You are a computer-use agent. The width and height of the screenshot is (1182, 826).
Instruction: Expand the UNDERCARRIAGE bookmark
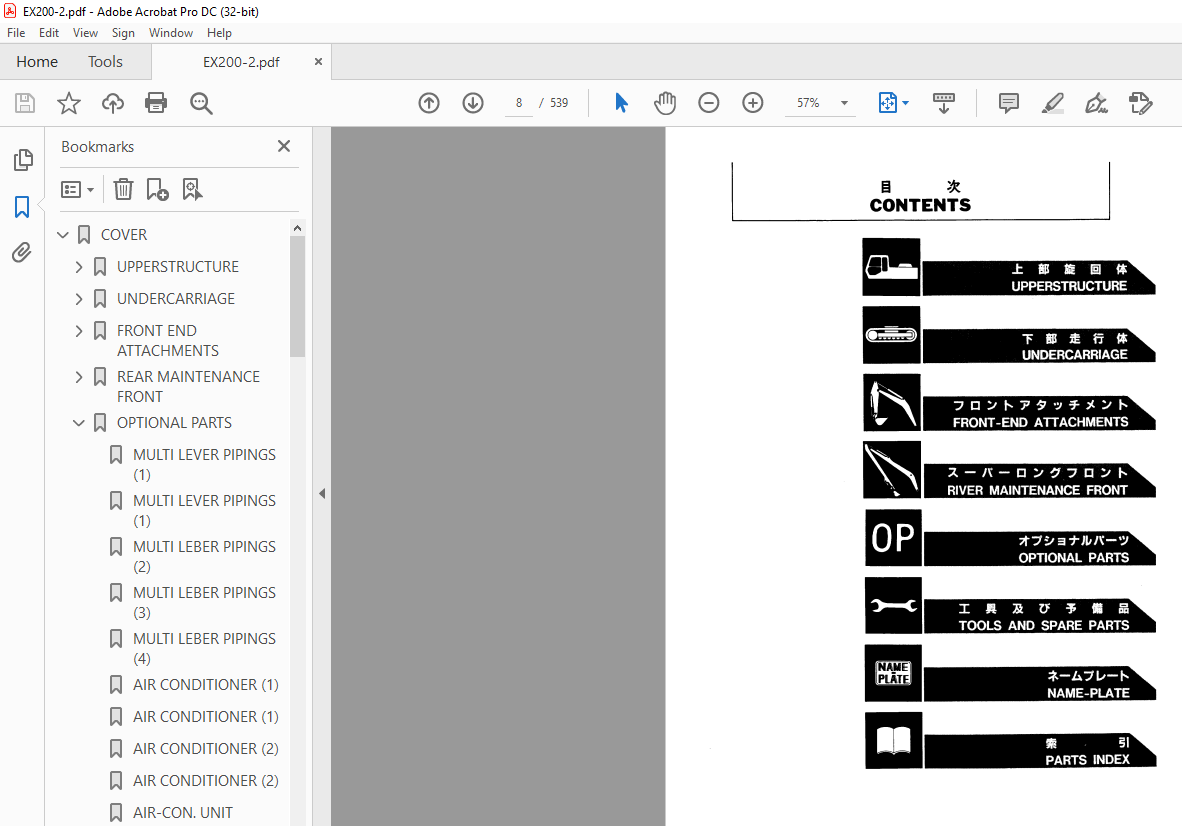[x=78, y=299]
